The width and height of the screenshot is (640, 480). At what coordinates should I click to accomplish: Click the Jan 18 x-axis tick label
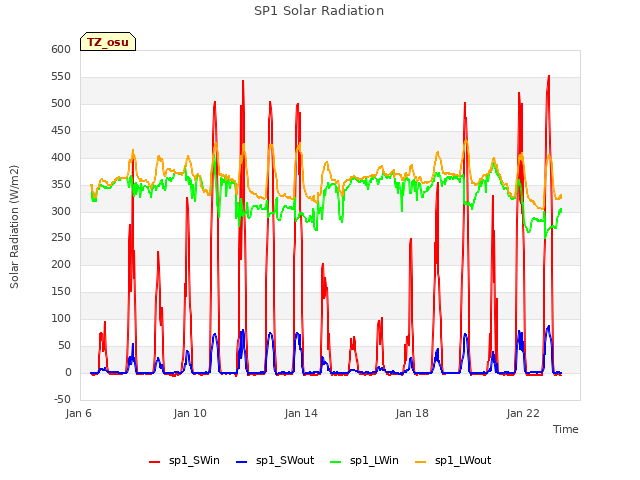coord(412,413)
